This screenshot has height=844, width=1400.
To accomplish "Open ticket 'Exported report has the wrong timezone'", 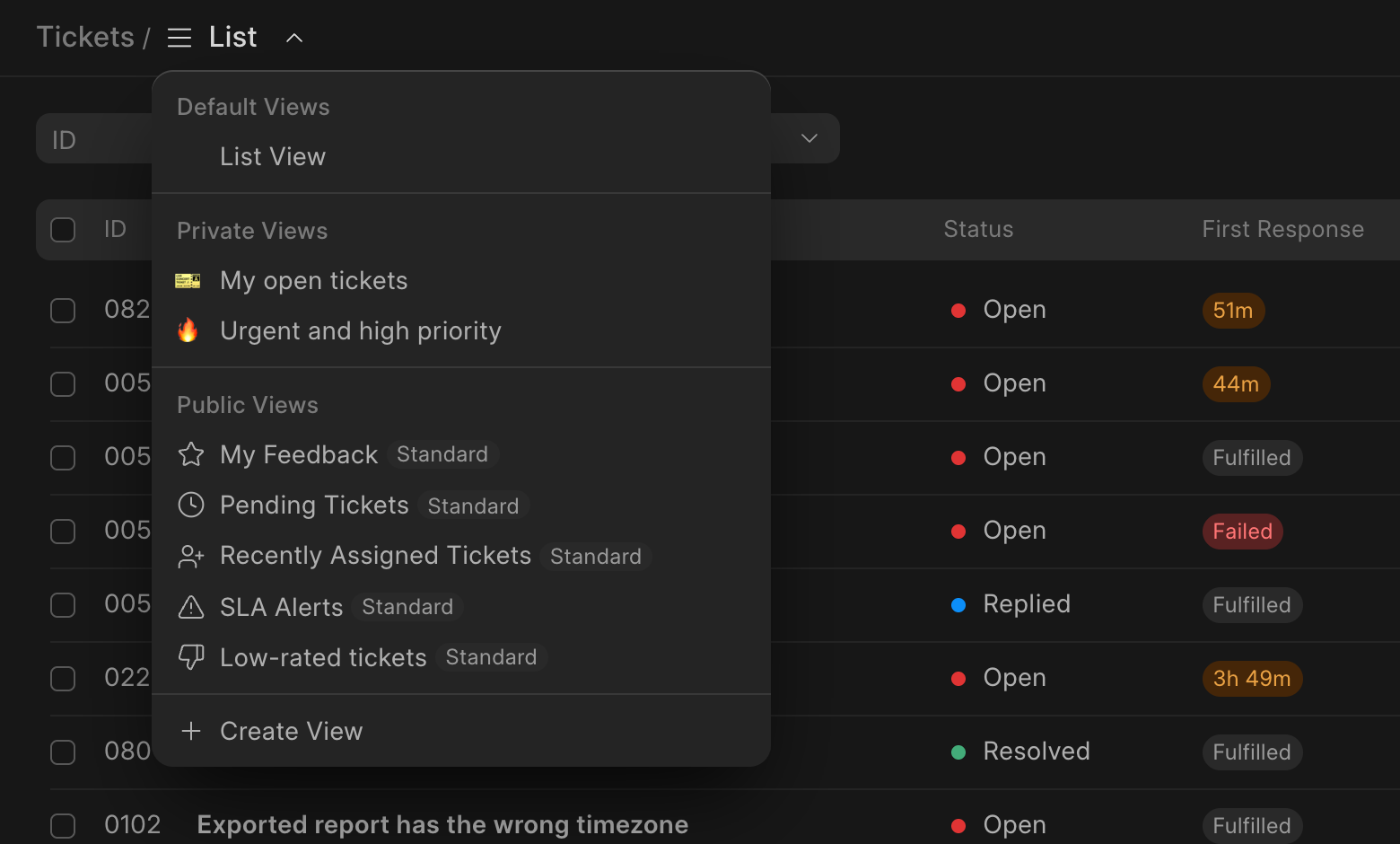I will point(442,825).
